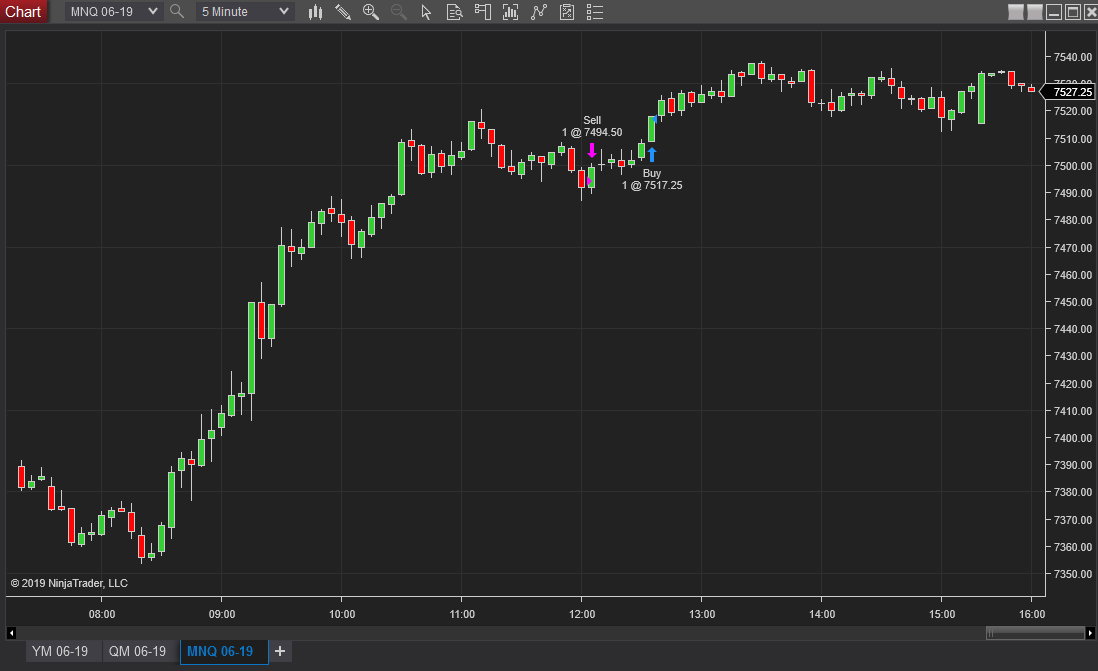Open the strategy performance report icon
The height and width of the screenshot is (671, 1098).
click(567, 12)
